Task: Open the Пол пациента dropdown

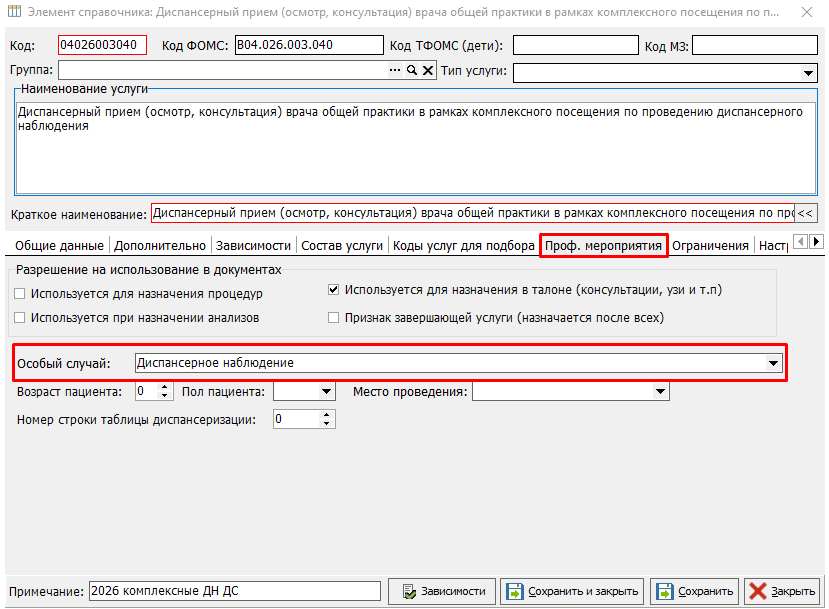Action: (326, 392)
